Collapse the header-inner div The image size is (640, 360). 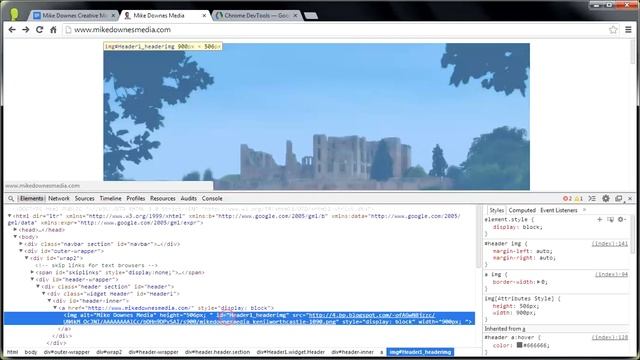coord(50,300)
